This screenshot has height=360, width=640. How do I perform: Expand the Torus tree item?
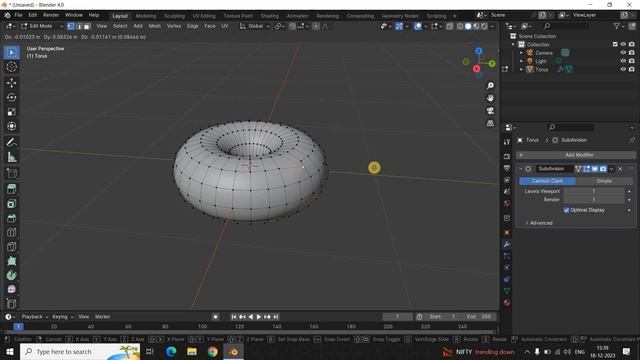521,69
